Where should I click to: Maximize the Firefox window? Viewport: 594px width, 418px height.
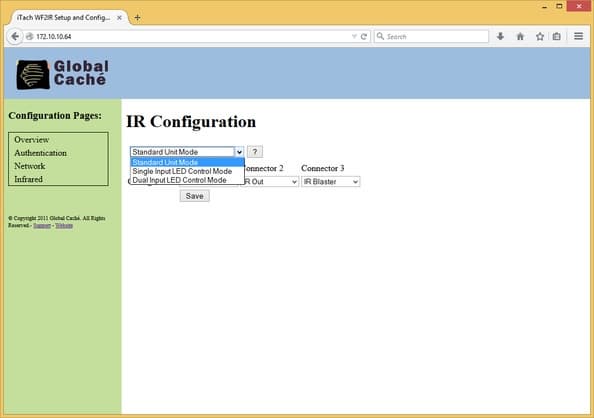(559, 6)
